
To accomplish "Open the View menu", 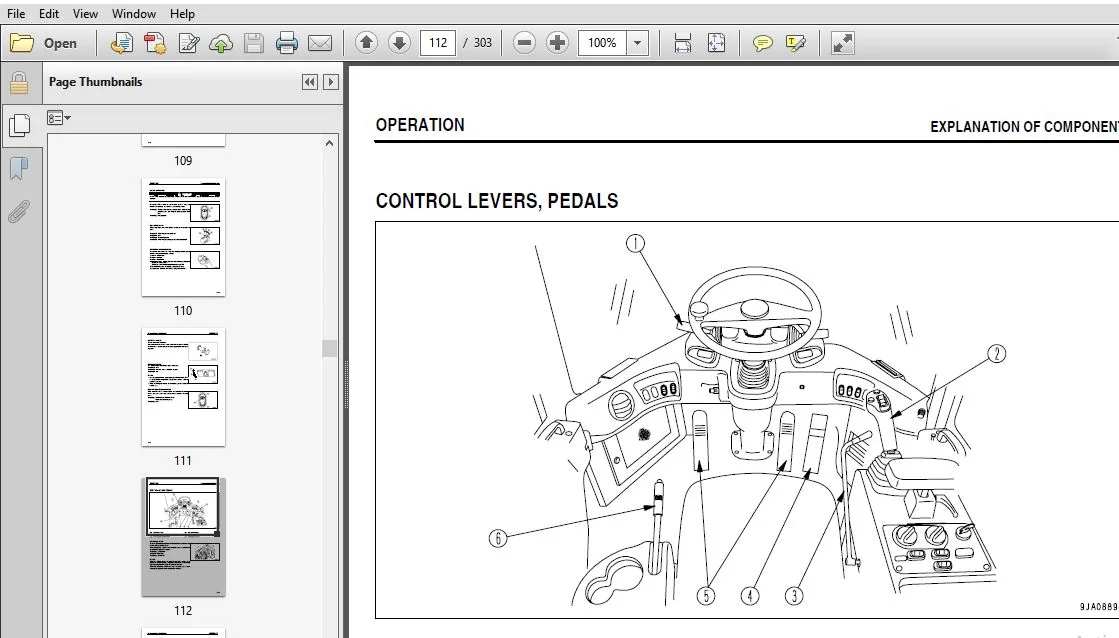I will [85, 14].
